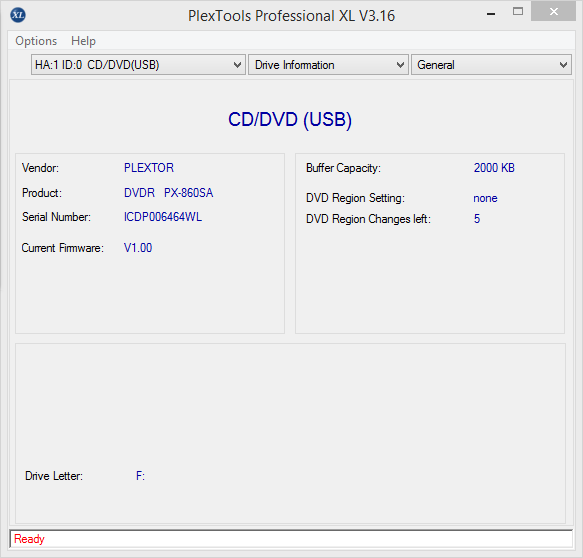Maximize the PlexTools window
This screenshot has height=558, width=583.
(x=518, y=12)
